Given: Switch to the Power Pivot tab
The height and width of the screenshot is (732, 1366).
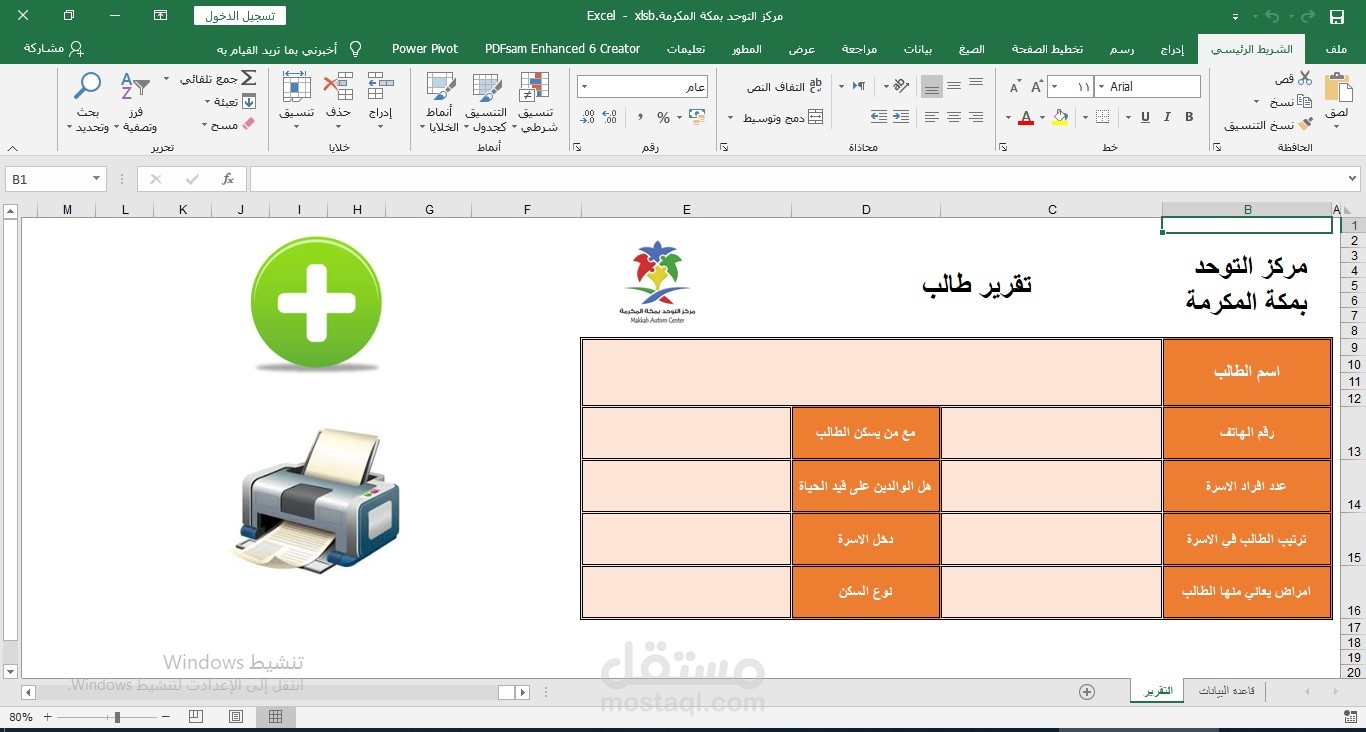Looking at the screenshot, I should coord(425,49).
